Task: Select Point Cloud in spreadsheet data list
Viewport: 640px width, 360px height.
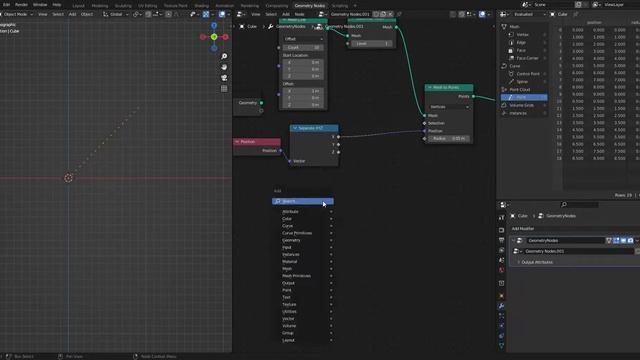Action: pyautogui.click(x=520, y=89)
